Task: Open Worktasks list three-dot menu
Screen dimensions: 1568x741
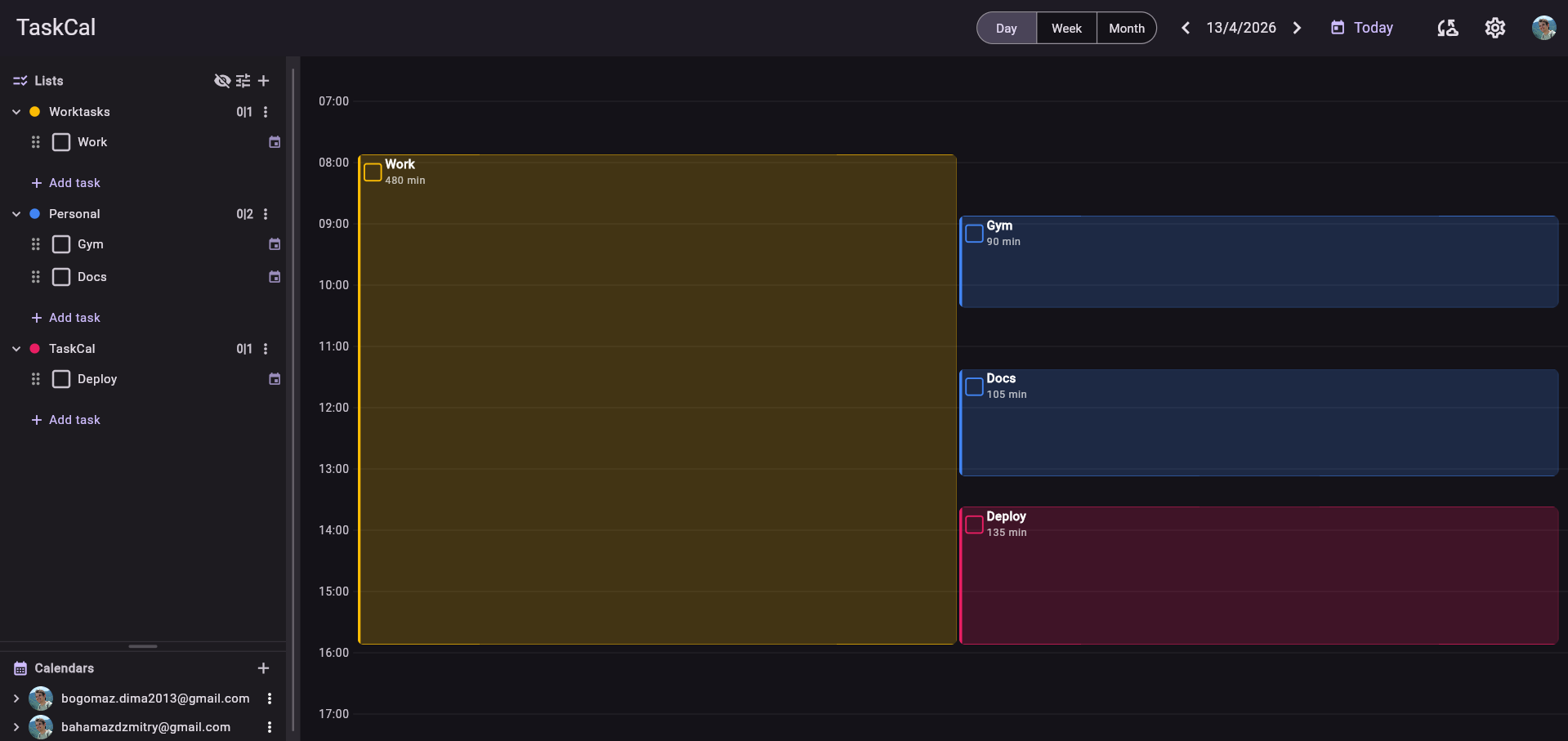Action: (x=266, y=112)
